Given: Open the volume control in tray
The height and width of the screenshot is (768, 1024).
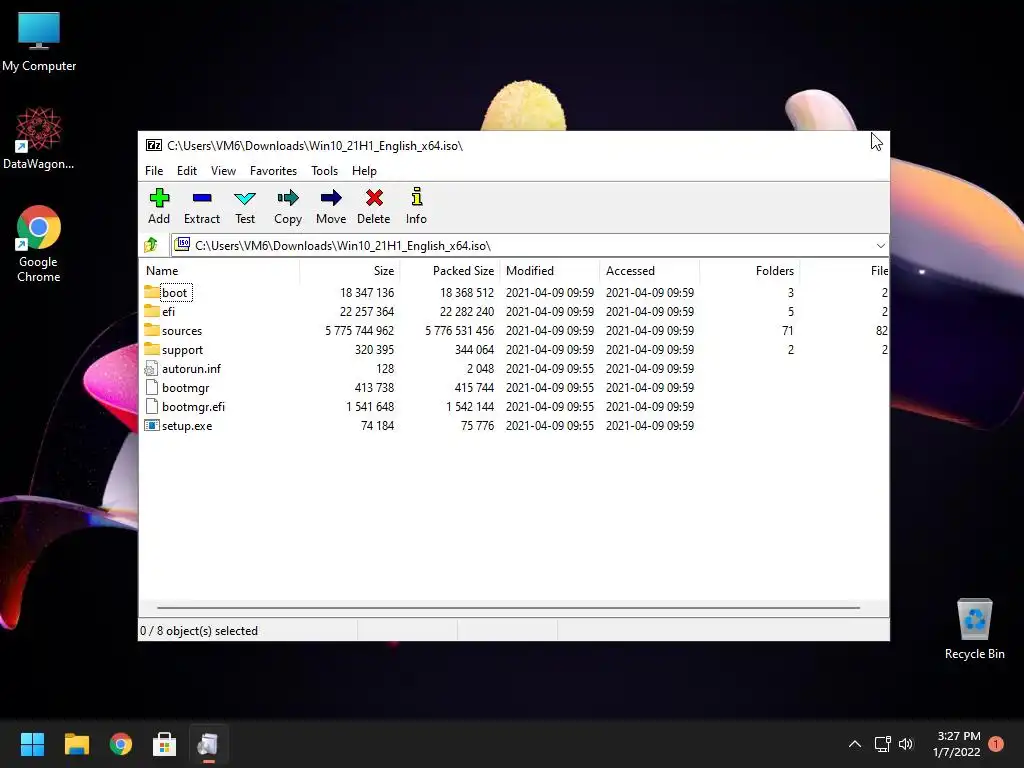Looking at the screenshot, I should (x=906, y=744).
